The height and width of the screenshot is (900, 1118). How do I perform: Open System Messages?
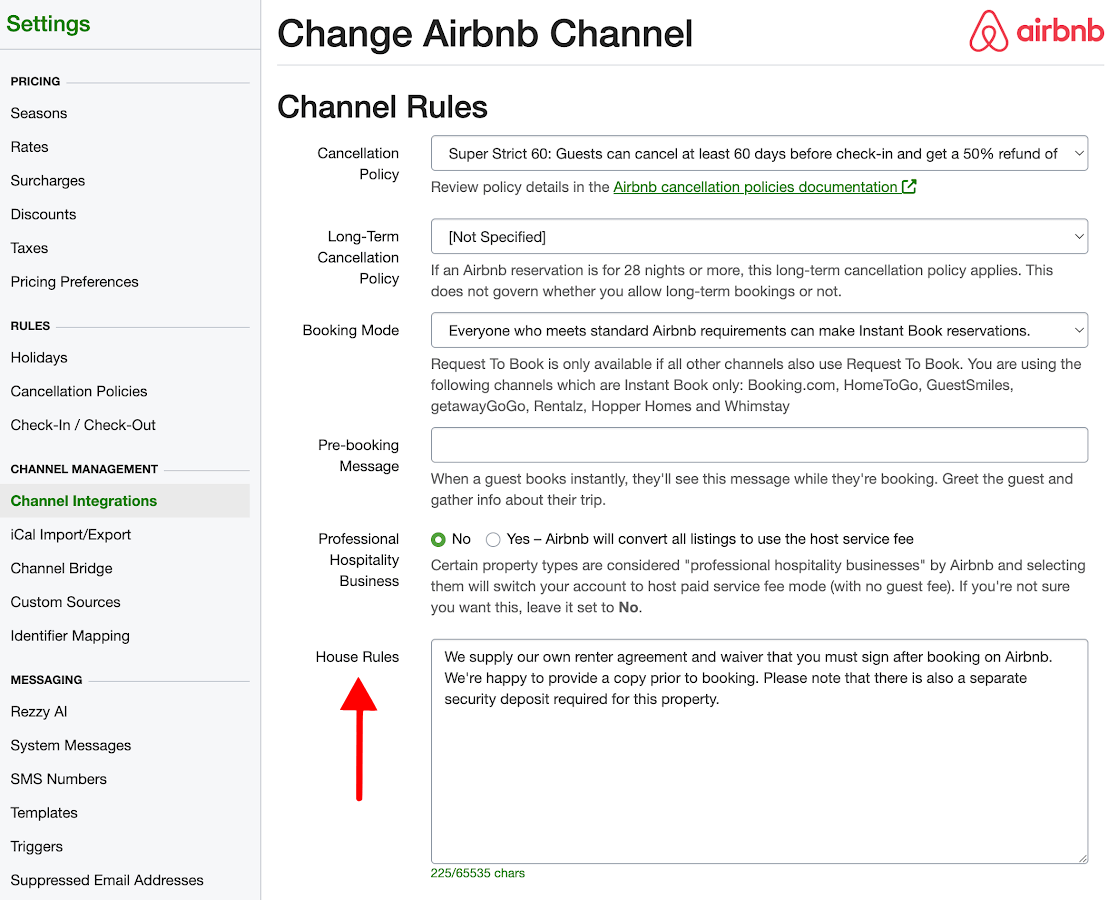(x=71, y=745)
